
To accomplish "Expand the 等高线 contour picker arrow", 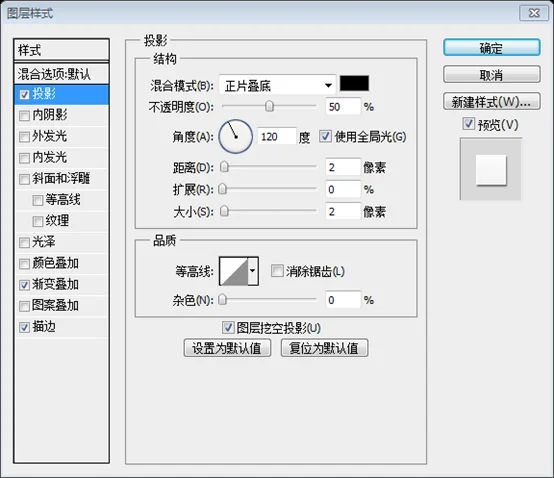I will tap(253, 271).
